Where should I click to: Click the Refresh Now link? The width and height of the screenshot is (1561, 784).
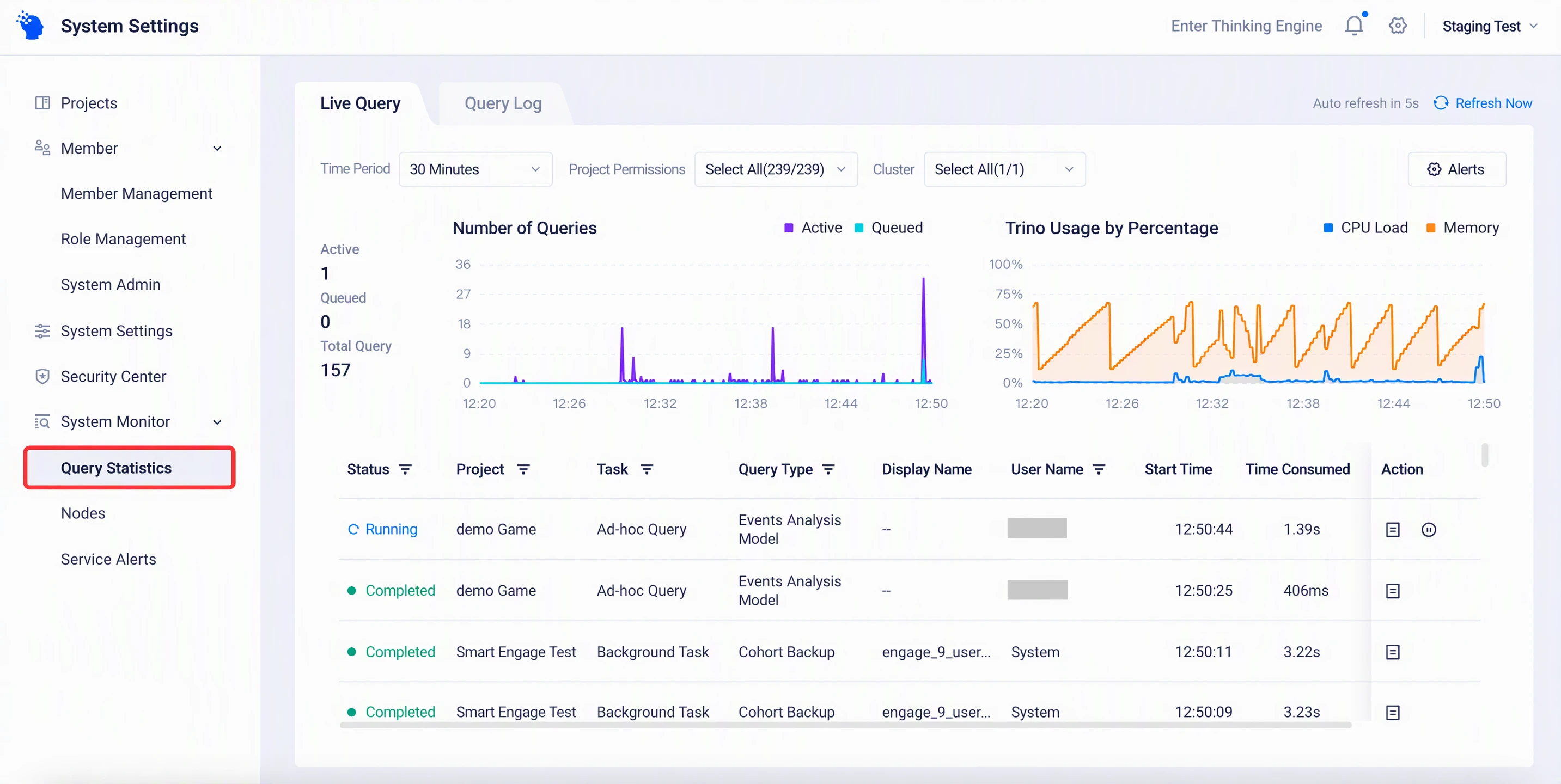click(x=1493, y=103)
